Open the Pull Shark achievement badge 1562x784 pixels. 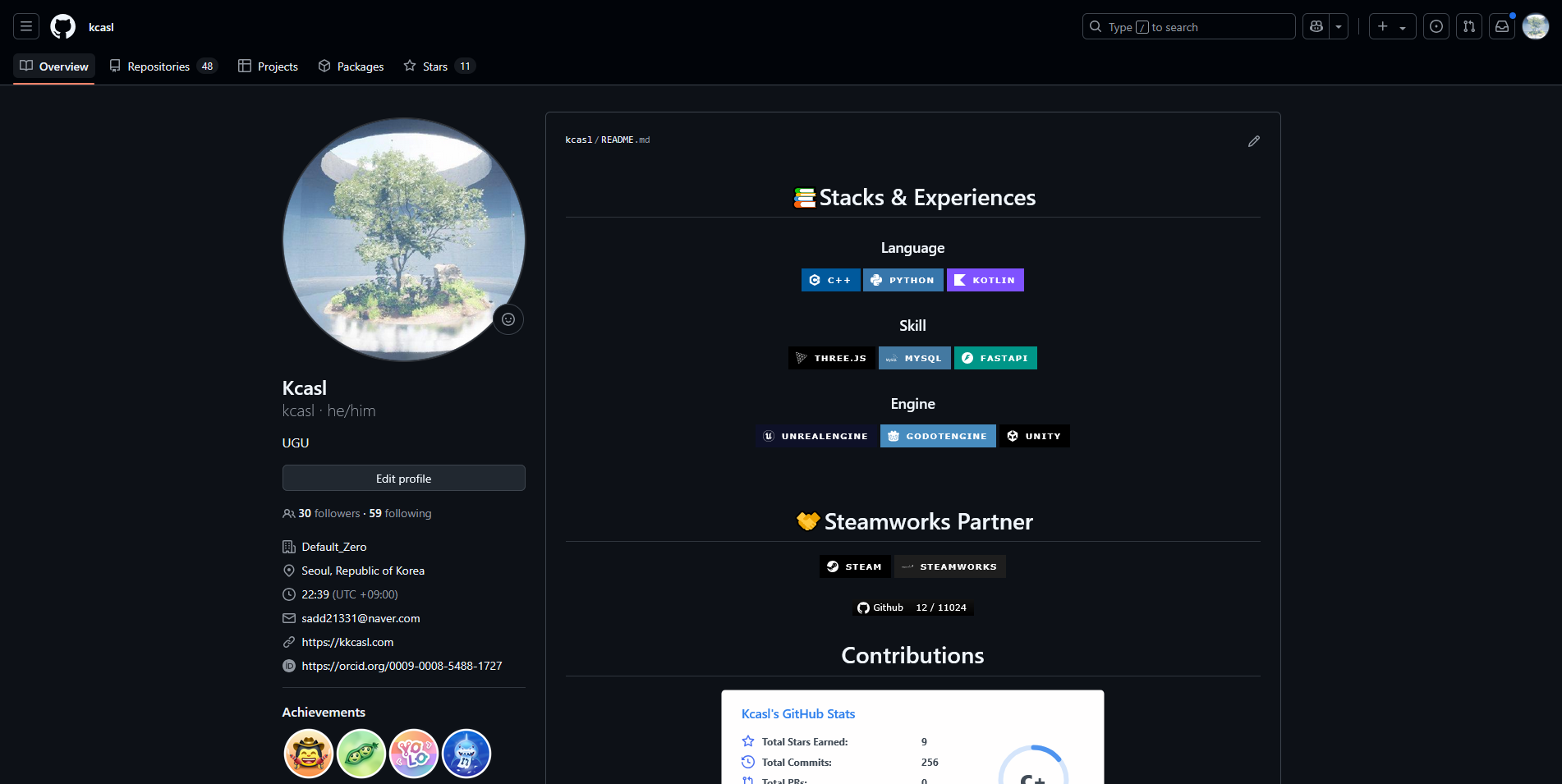(x=466, y=754)
